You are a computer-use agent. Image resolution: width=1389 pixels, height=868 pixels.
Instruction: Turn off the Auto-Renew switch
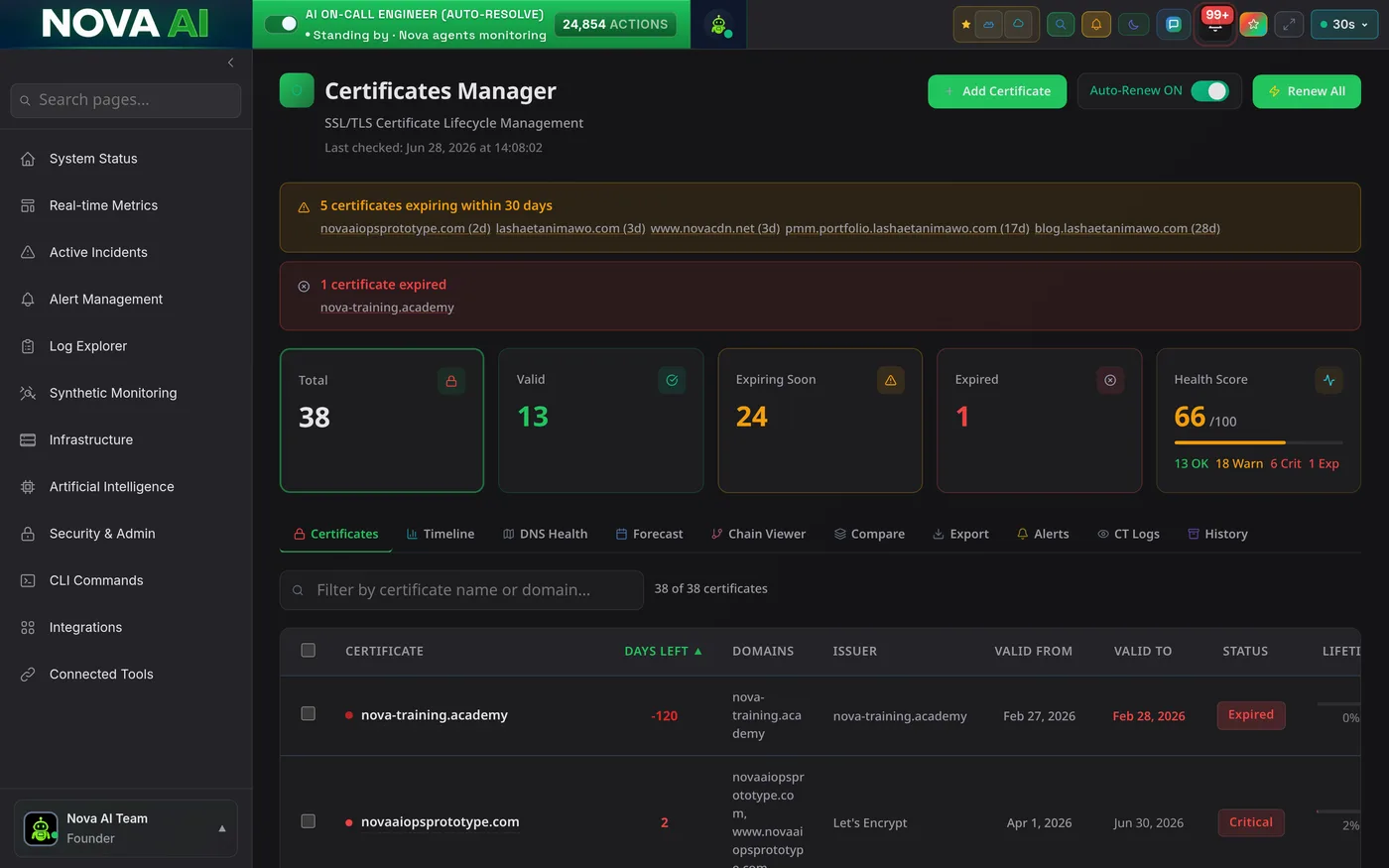pyautogui.click(x=1209, y=91)
